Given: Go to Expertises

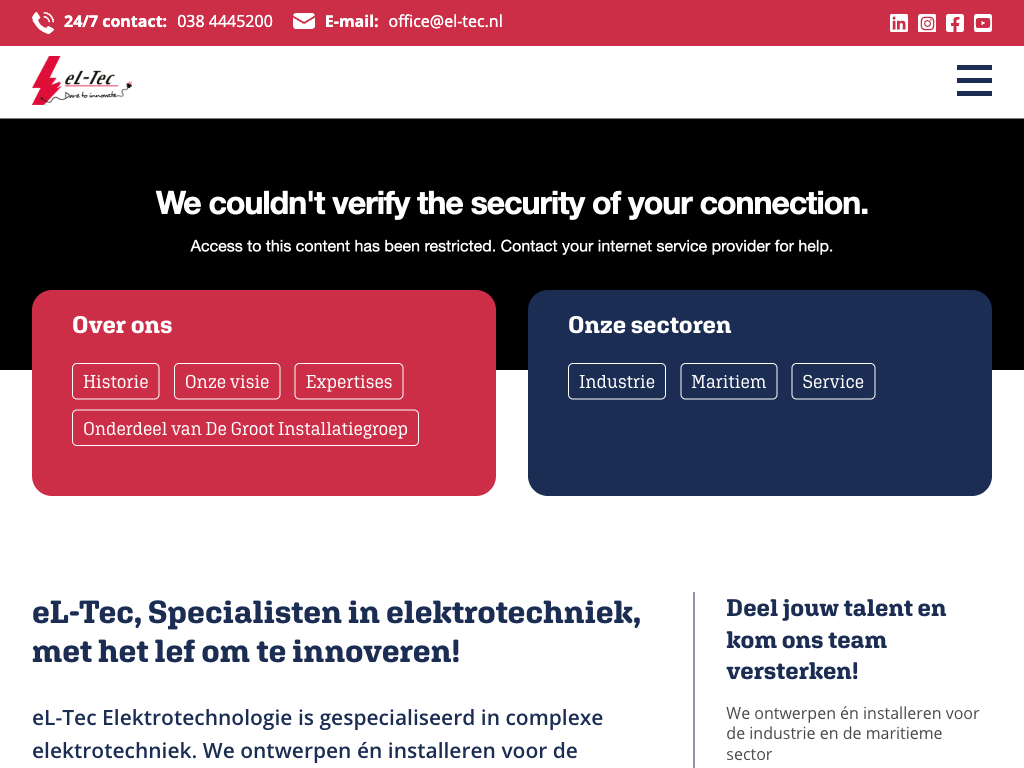Looking at the screenshot, I should point(349,381).
